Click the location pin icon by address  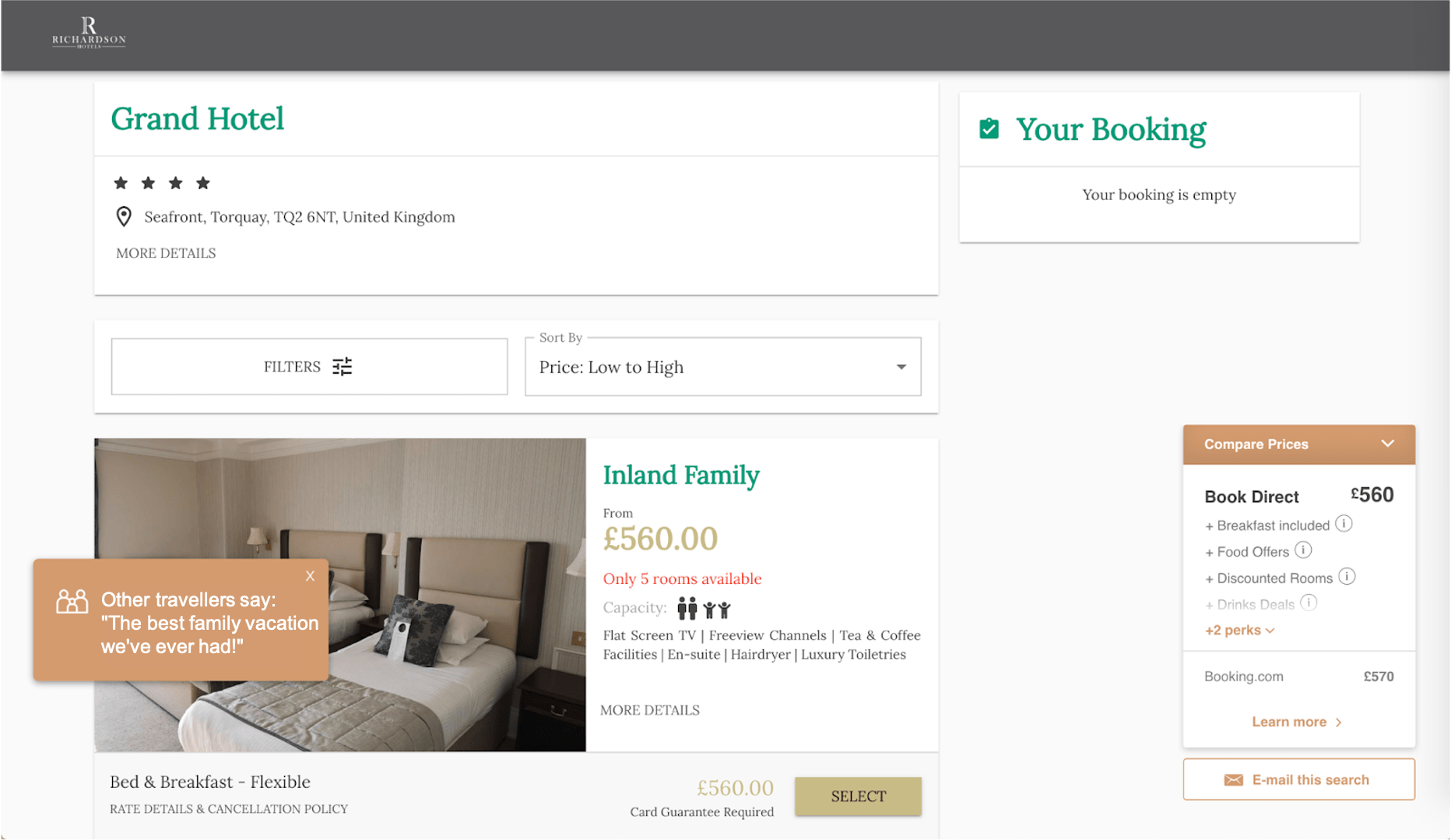click(124, 216)
